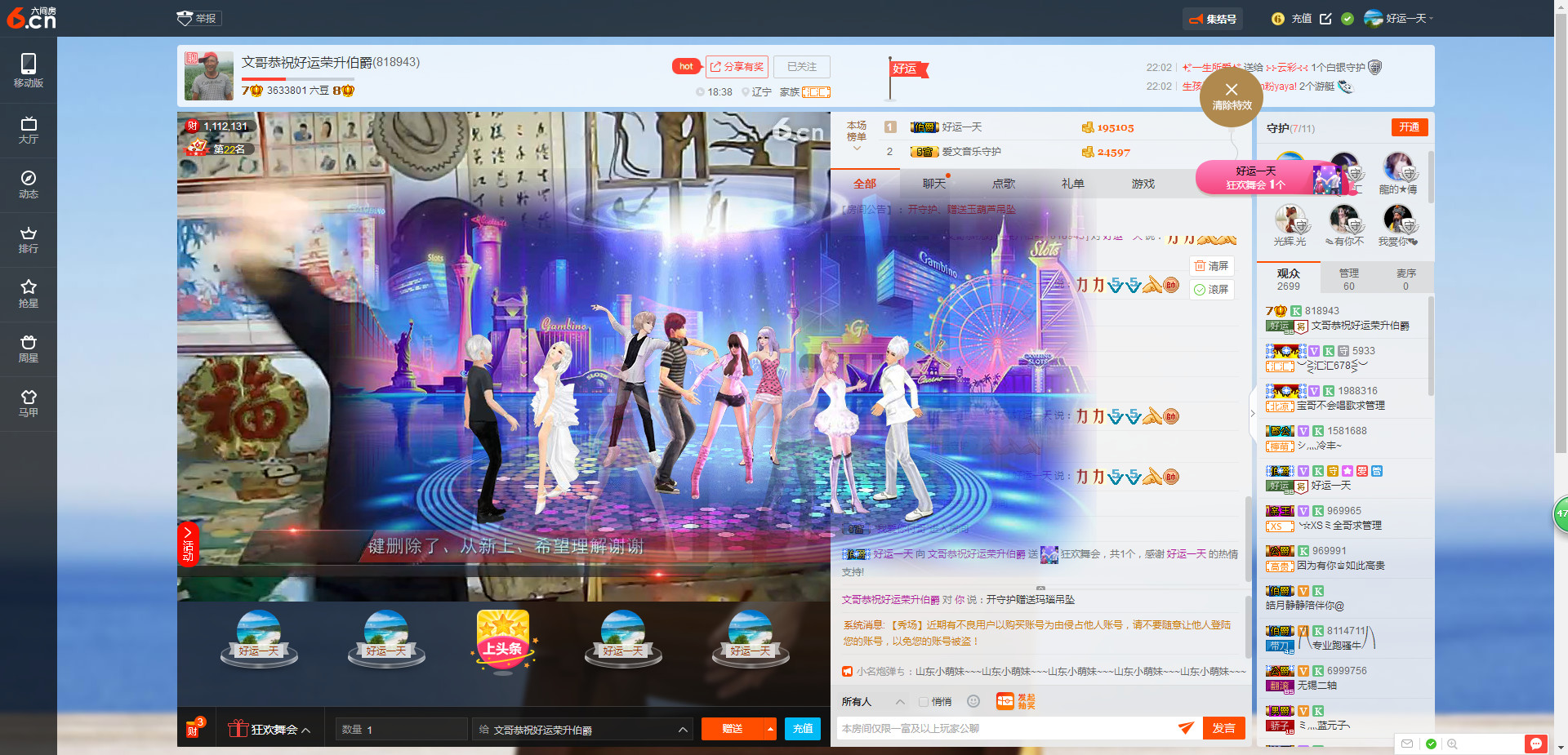Click the 发起抽奖 lottery icon

[x=1015, y=701]
